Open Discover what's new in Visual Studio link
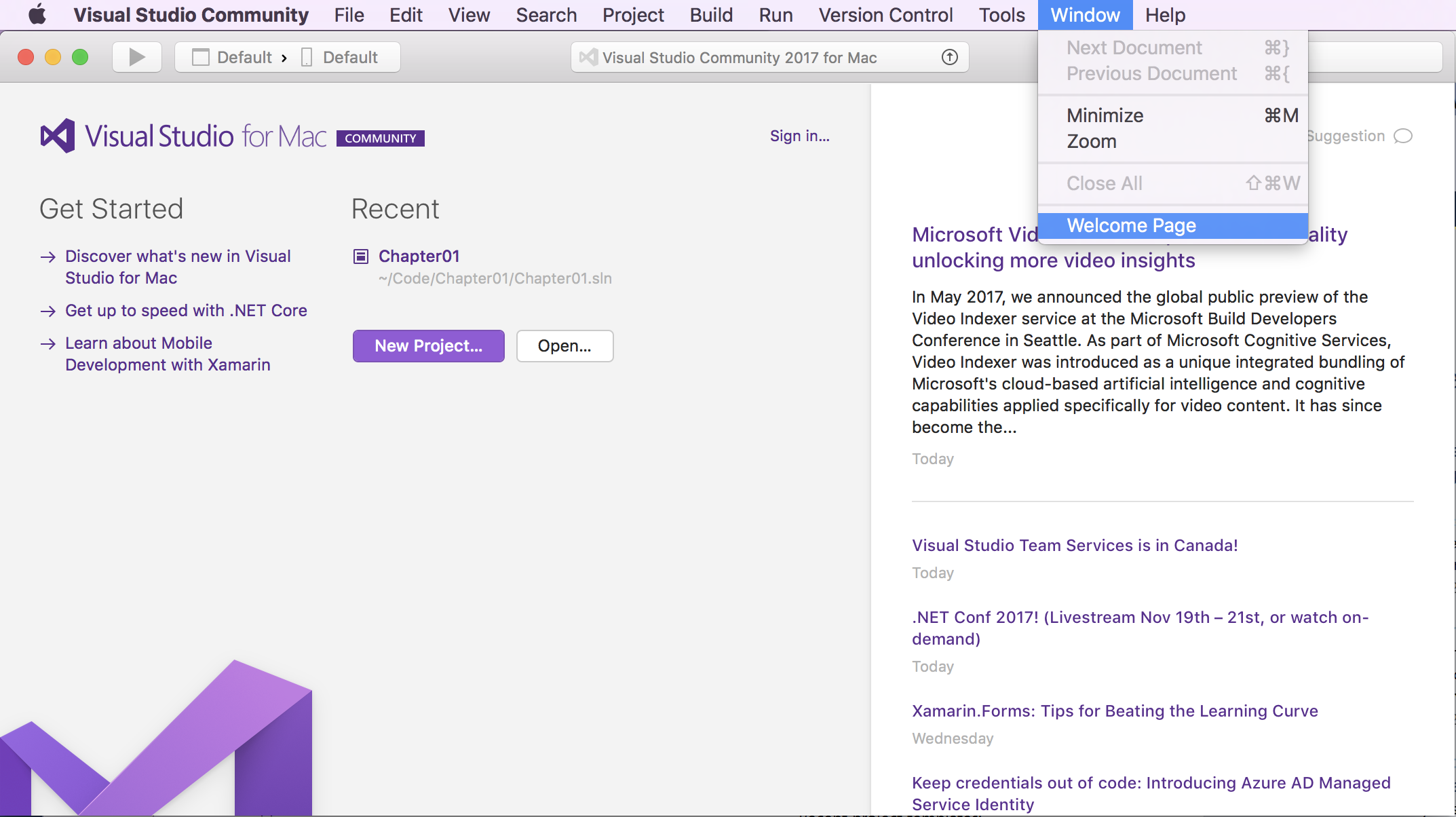The width and height of the screenshot is (1456, 817). (178, 267)
